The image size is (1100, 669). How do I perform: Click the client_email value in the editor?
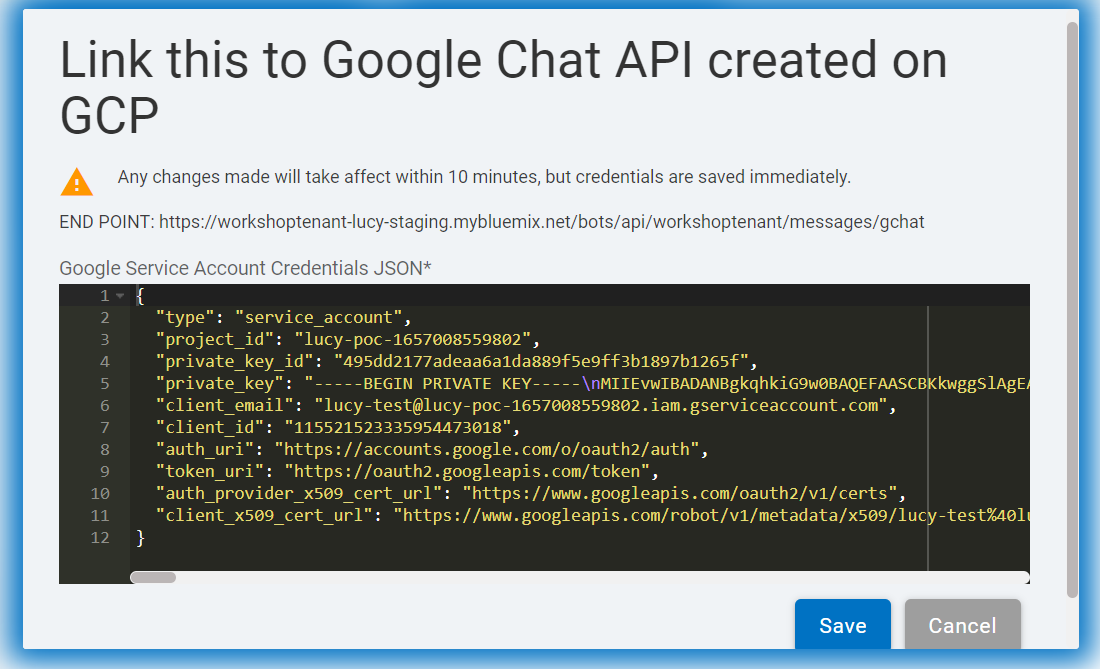coord(601,405)
